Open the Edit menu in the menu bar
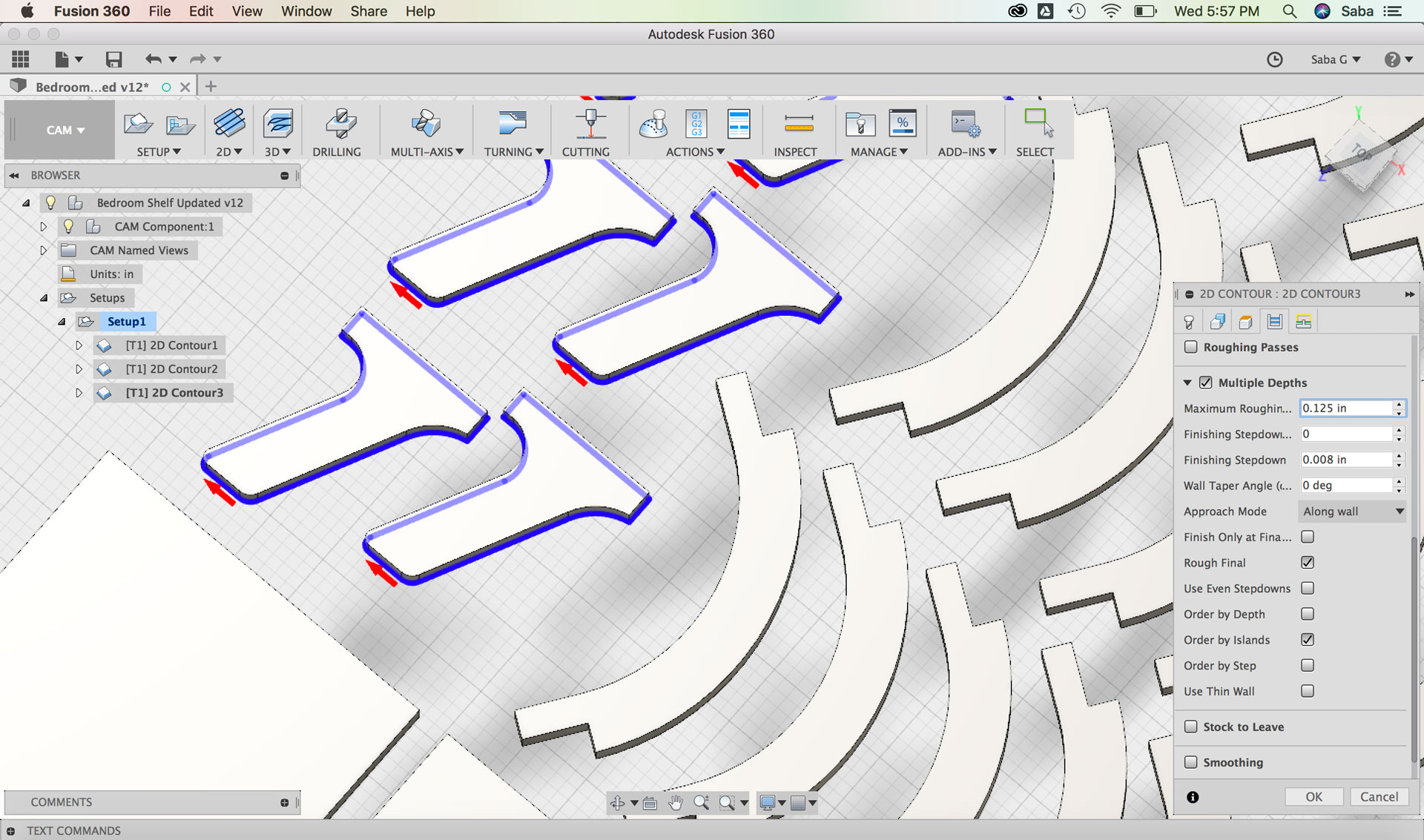 pyautogui.click(x=200, y=11)
